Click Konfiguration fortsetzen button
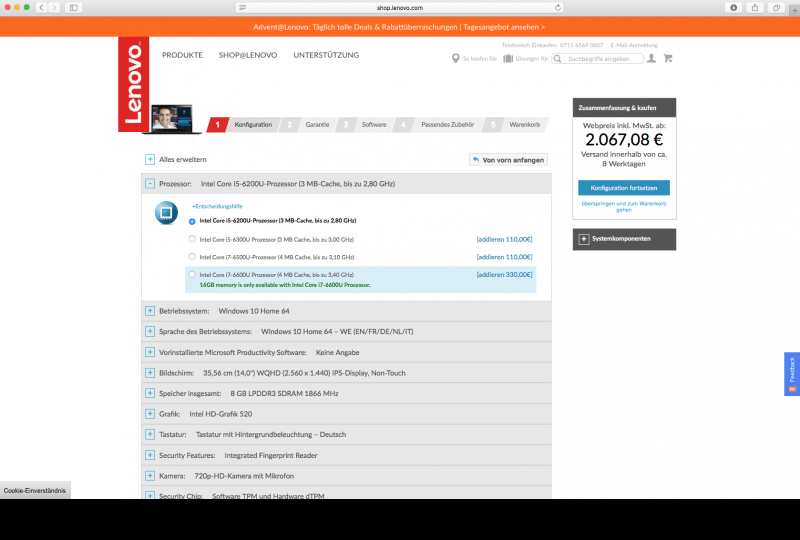This screenshot has width=800, height=540. tap(624, 188)
